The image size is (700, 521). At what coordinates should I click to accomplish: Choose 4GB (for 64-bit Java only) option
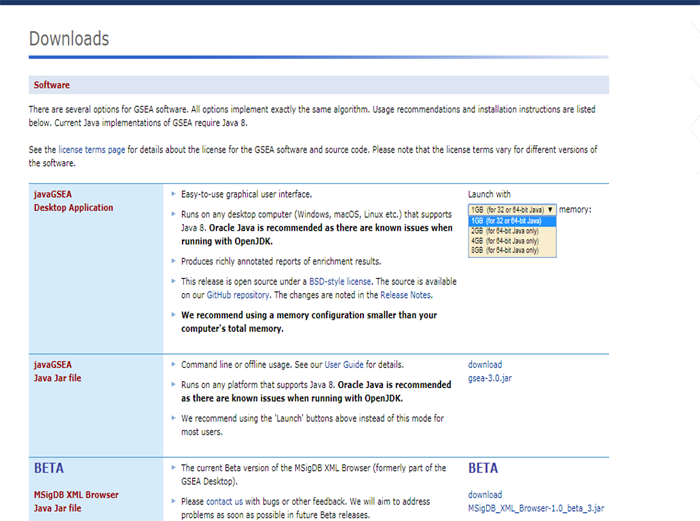pos(512,241)
